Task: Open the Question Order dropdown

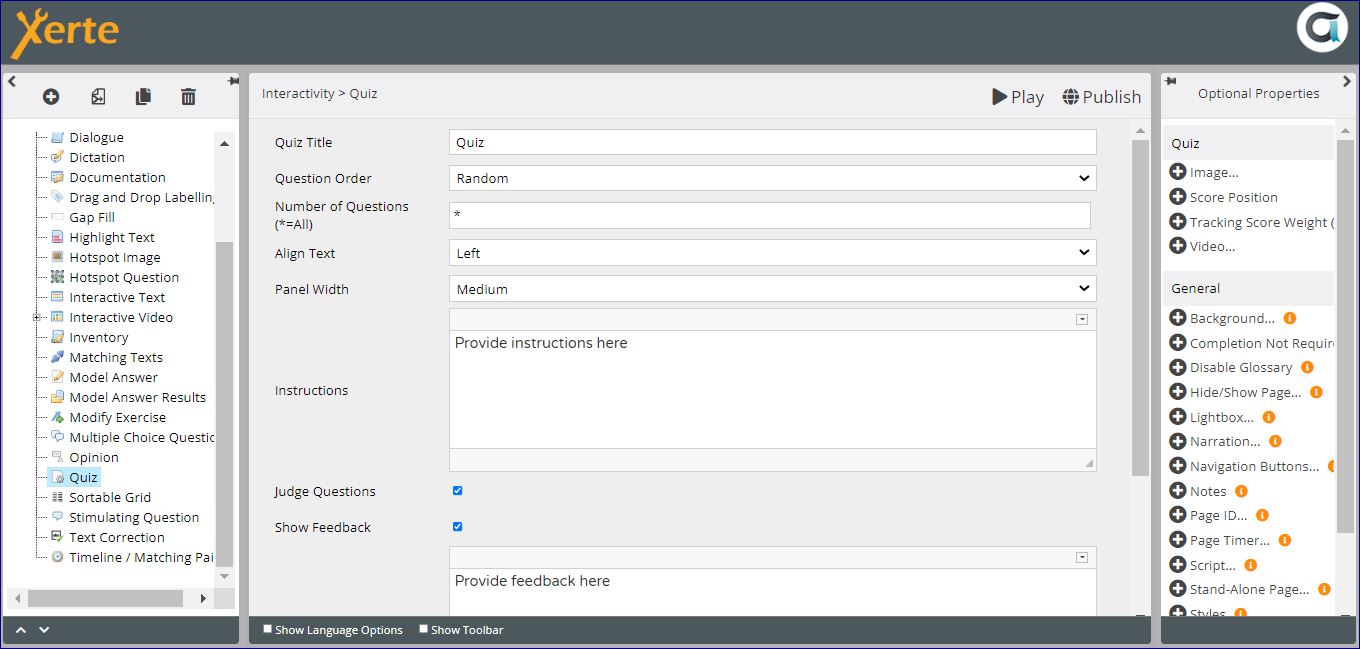Action: [x=772, y=178]
